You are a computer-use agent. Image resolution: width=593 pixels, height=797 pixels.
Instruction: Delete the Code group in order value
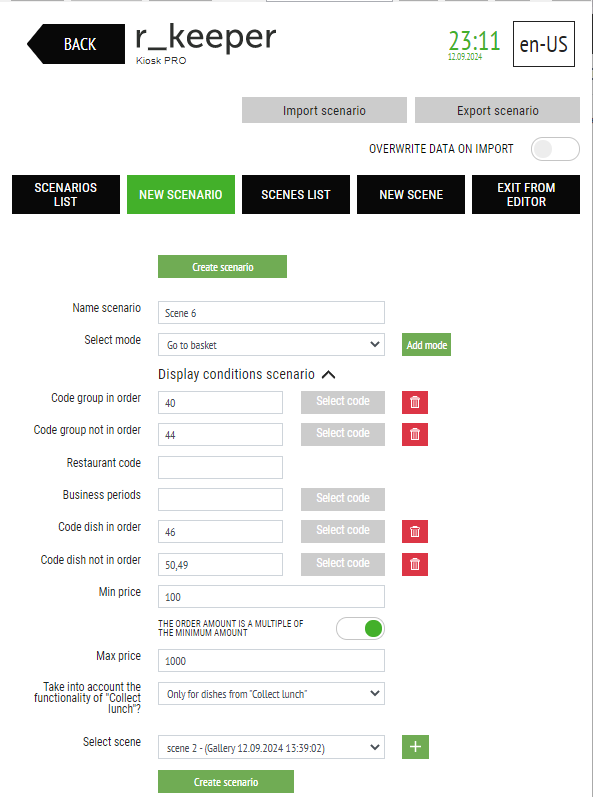(x=415, y=402)
